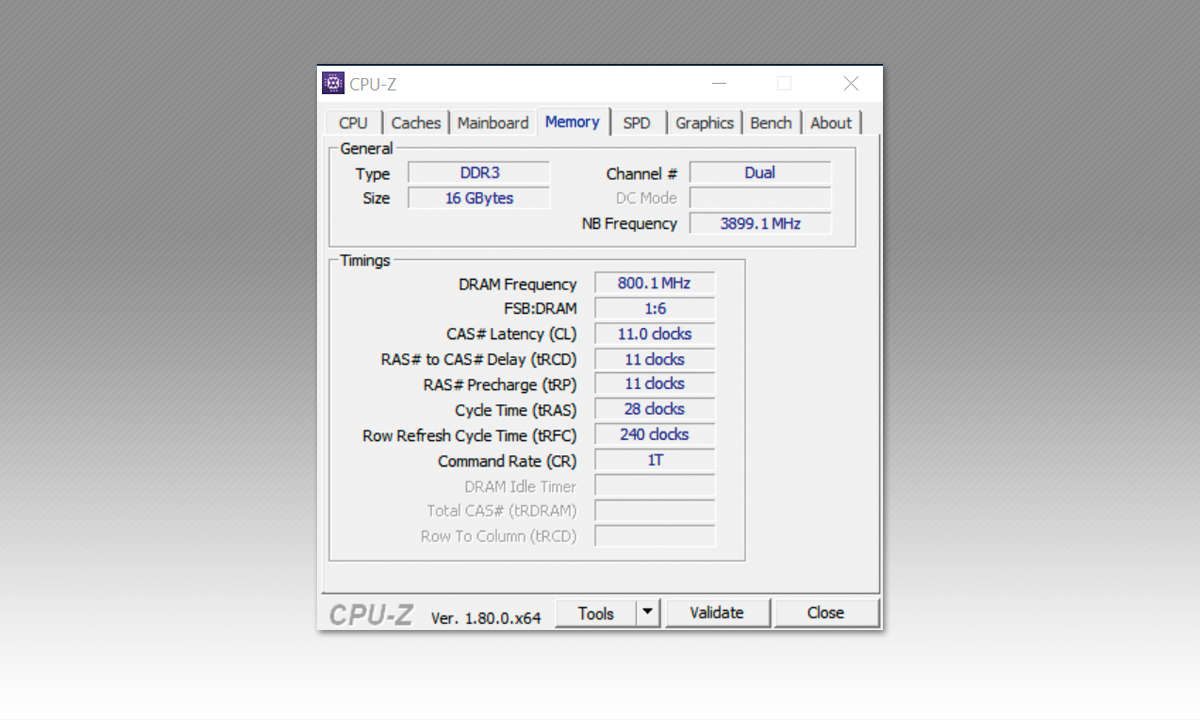The width and height of the screenshot is (1200, 720).
Task: Click the Close button at bottom
Action: (826, 613)
